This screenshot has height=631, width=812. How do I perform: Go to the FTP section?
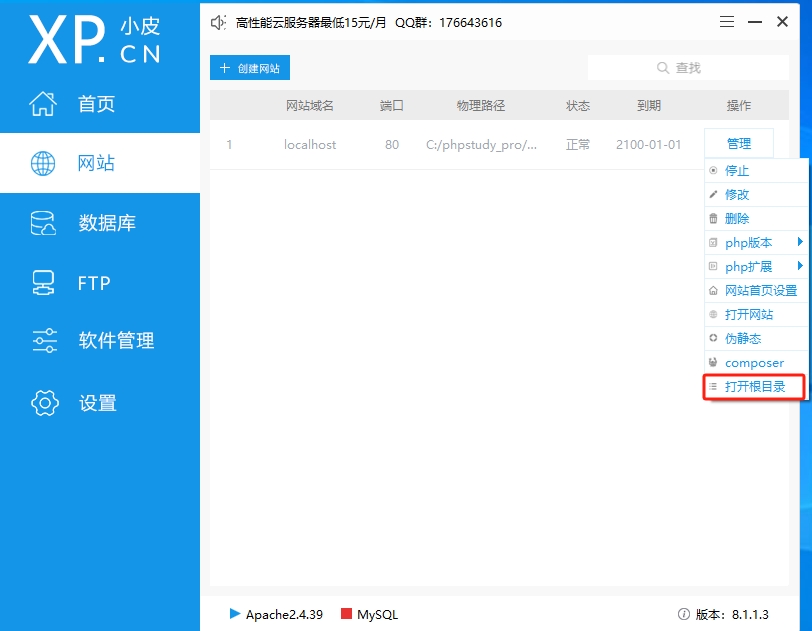pos(100,283)
